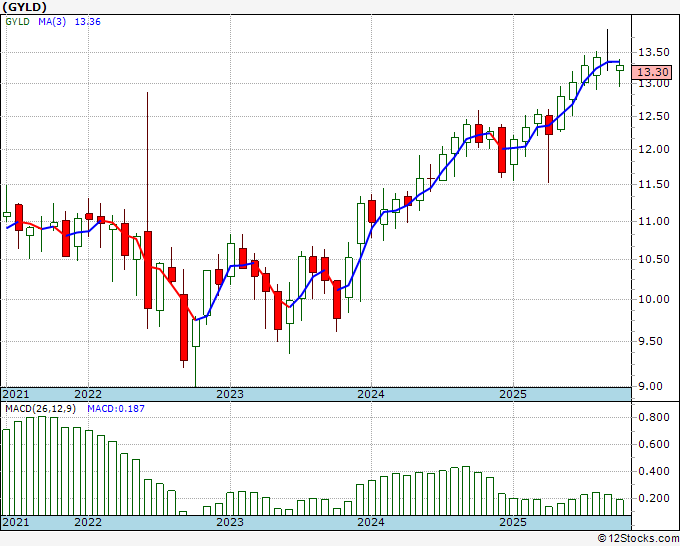Image resolution: width=680 pixels, height=546 pixels.
Task: Select the 2024 label on price timeline
Action: 371,394
